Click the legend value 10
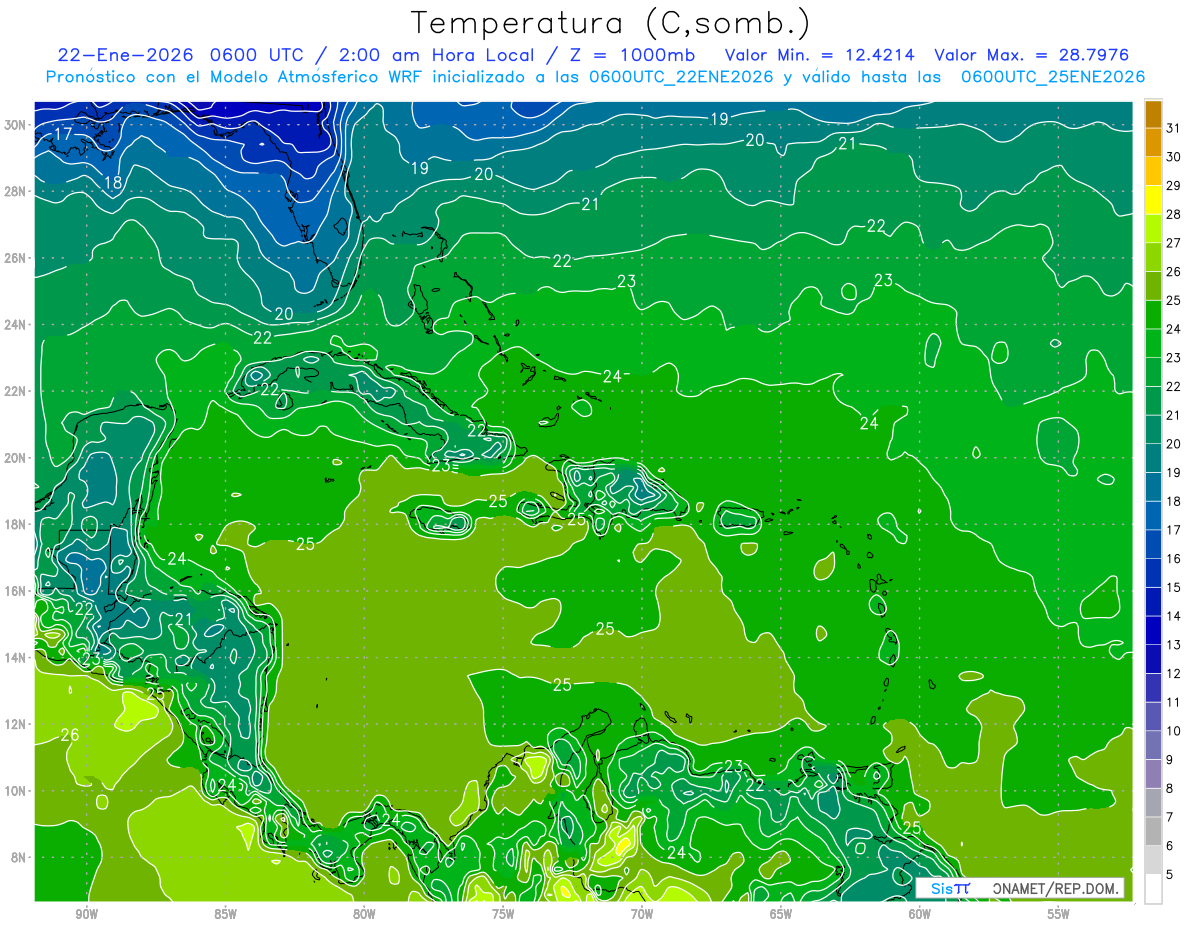Viewport: 1200px width, 927px height. click(1173, 731)
